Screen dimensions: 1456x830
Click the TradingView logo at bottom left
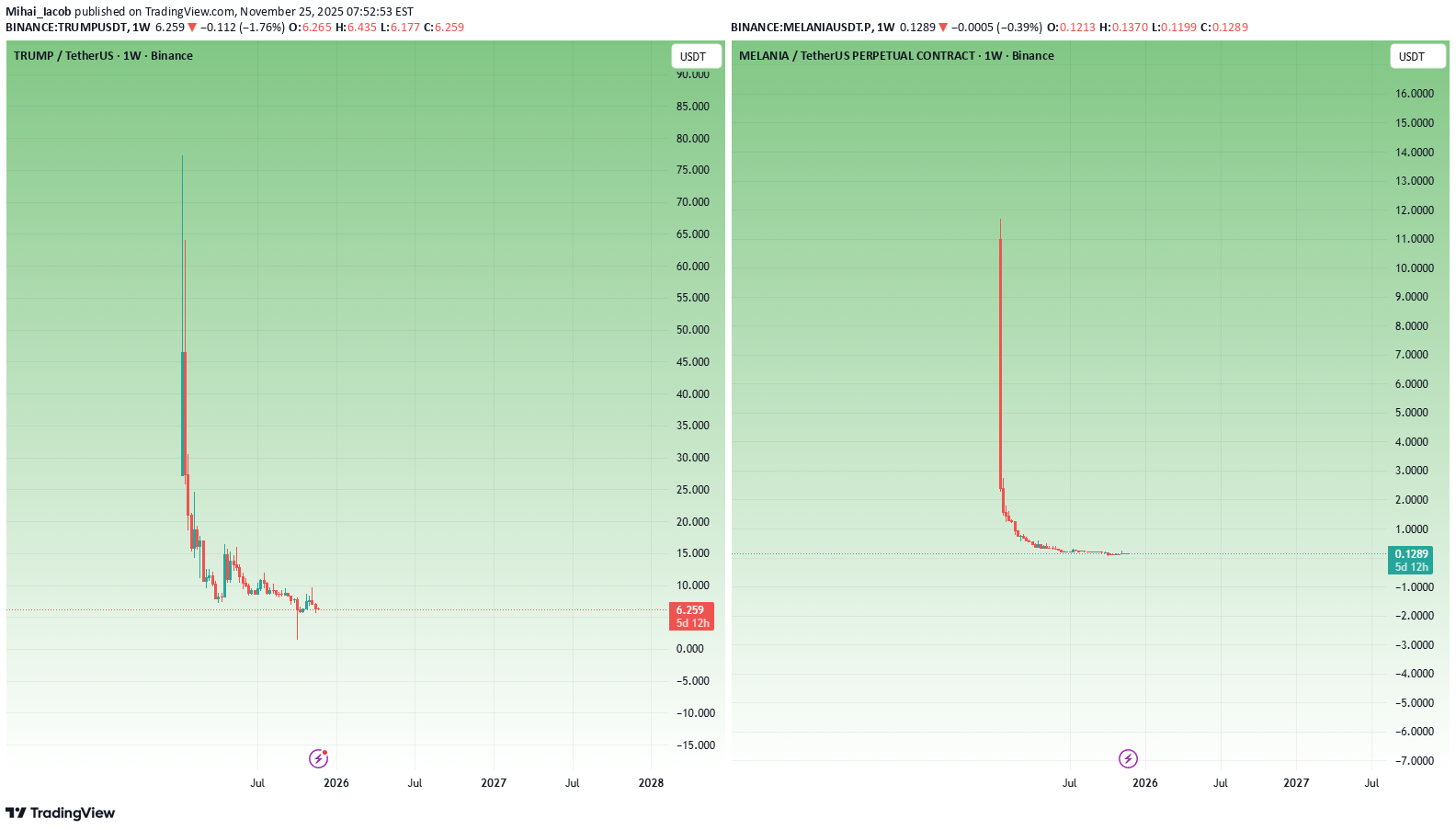pyautogui.click(x=61, y=813)
